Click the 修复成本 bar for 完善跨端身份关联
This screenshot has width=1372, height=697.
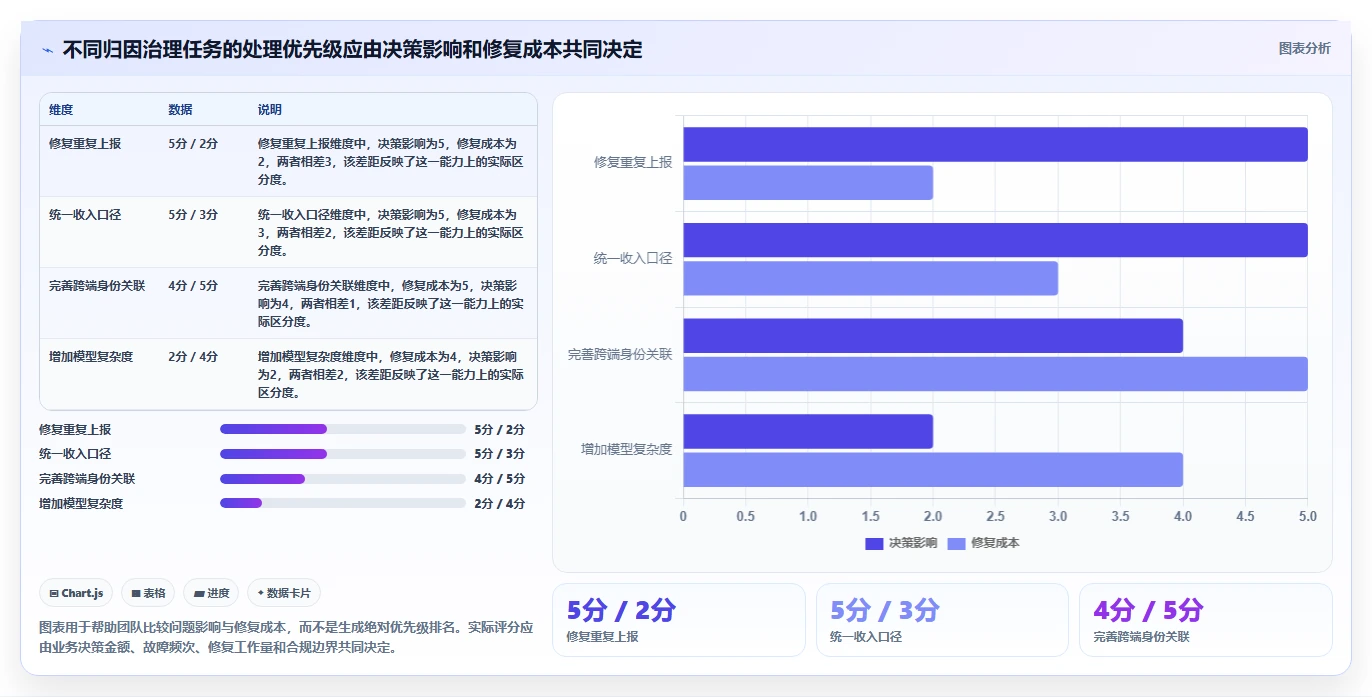995,374
